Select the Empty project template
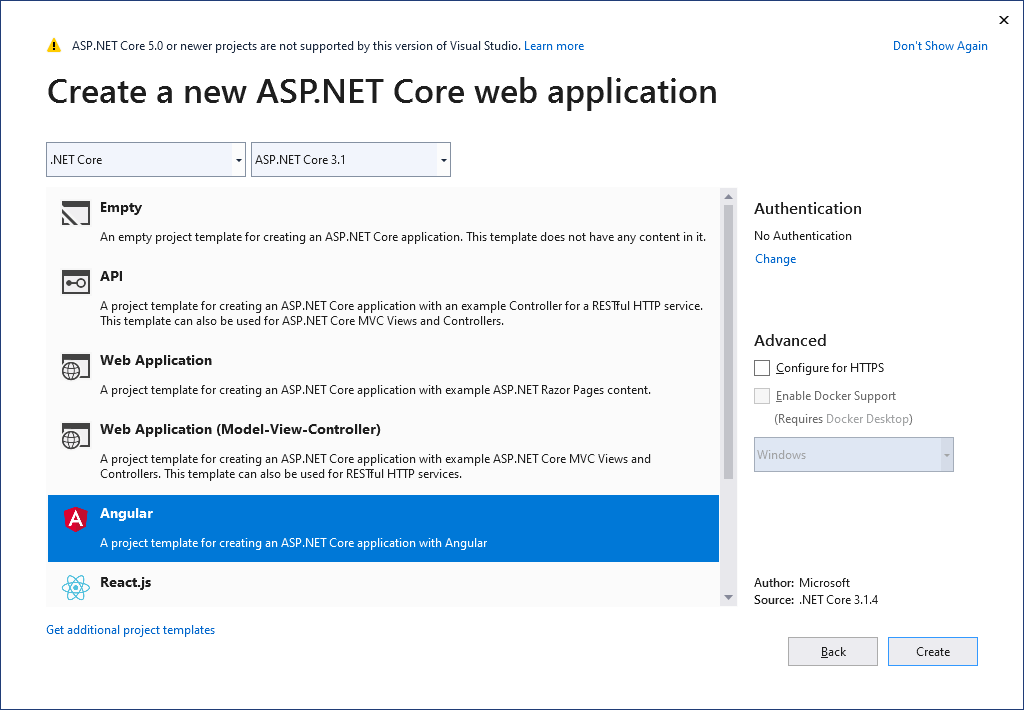The width and height of the screenshot is (1024, 710). (x=383, y=221)
